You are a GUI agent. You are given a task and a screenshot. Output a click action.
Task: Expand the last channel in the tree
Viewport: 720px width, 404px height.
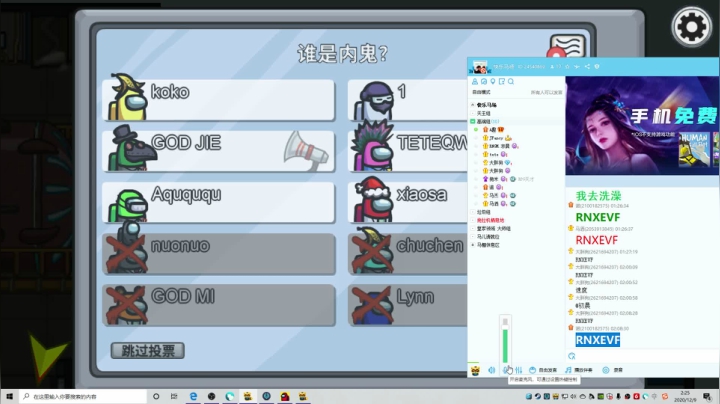472,245
